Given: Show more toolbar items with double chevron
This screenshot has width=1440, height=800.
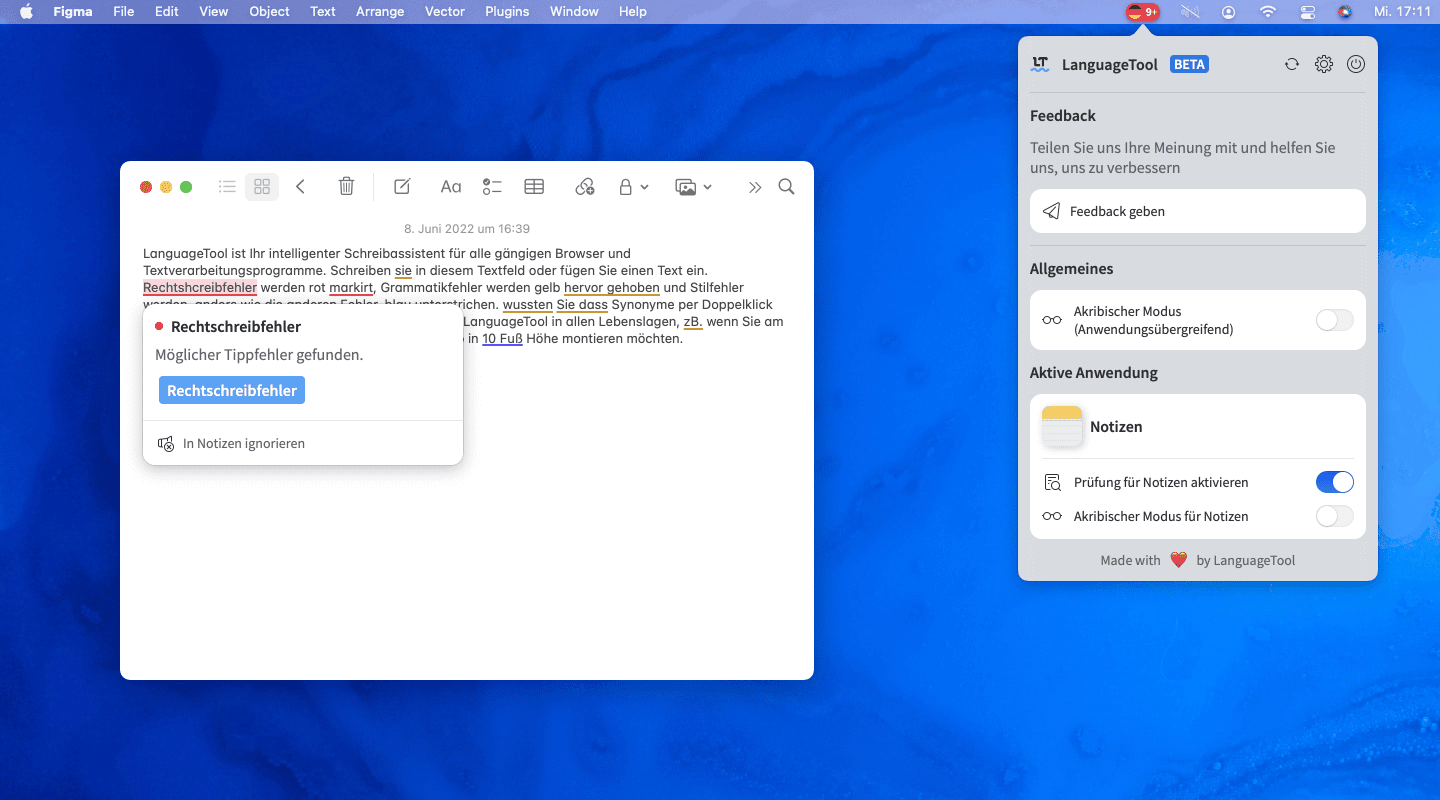Looking at the screenshot, I should coord(755,187).
